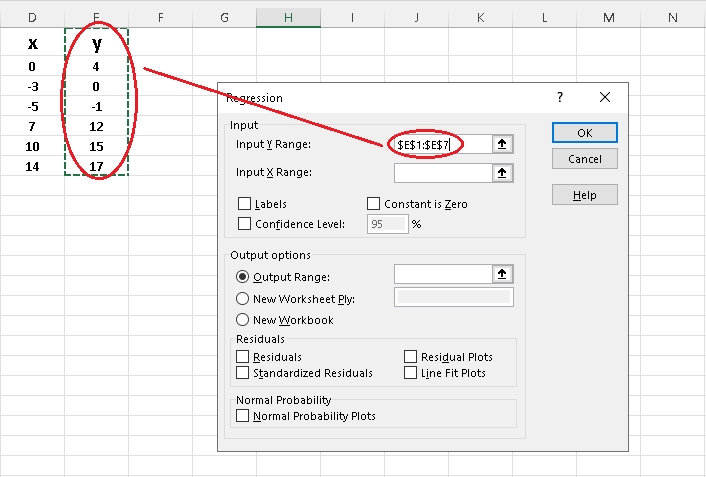Tick the Constant is Zero checkbox
Viewport: 706px width, 477px height.
coord(375,204)
